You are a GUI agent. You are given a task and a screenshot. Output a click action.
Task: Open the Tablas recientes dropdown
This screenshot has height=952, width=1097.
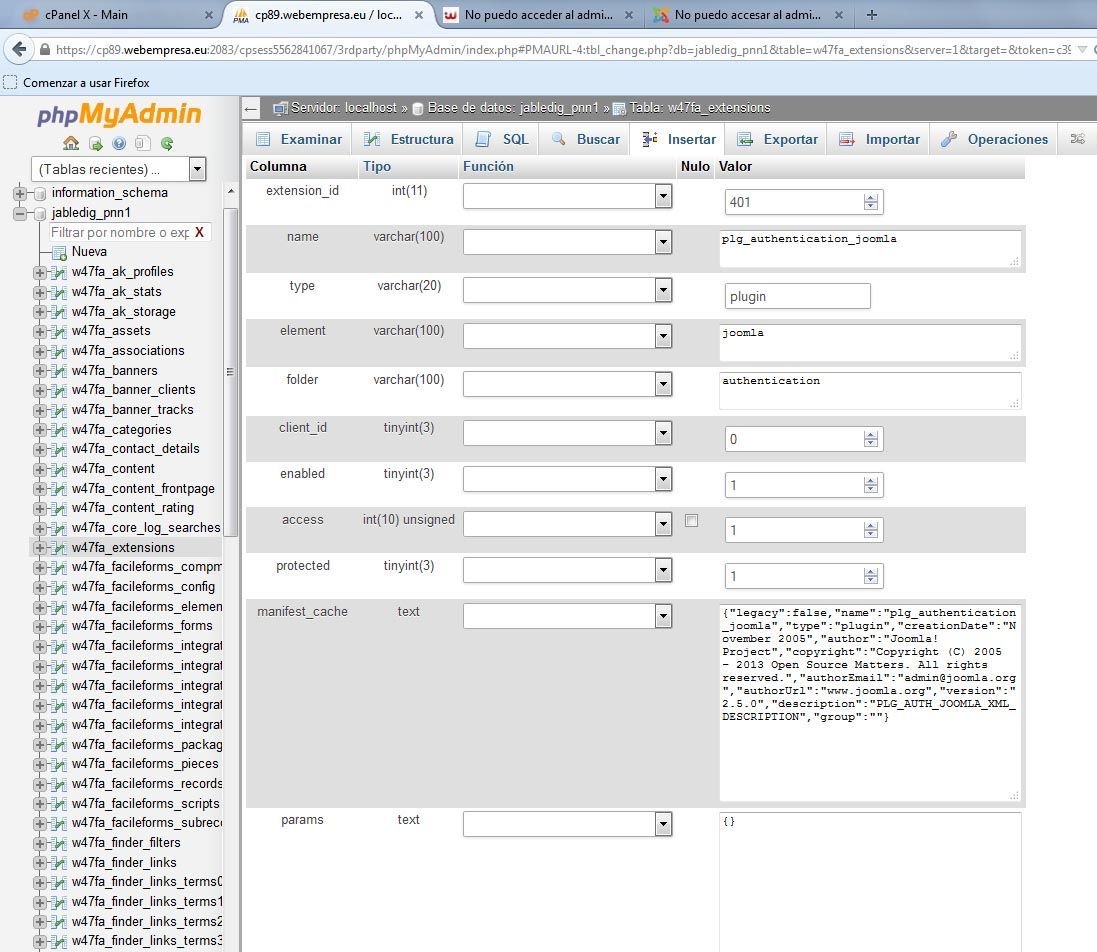click(118, 169)
